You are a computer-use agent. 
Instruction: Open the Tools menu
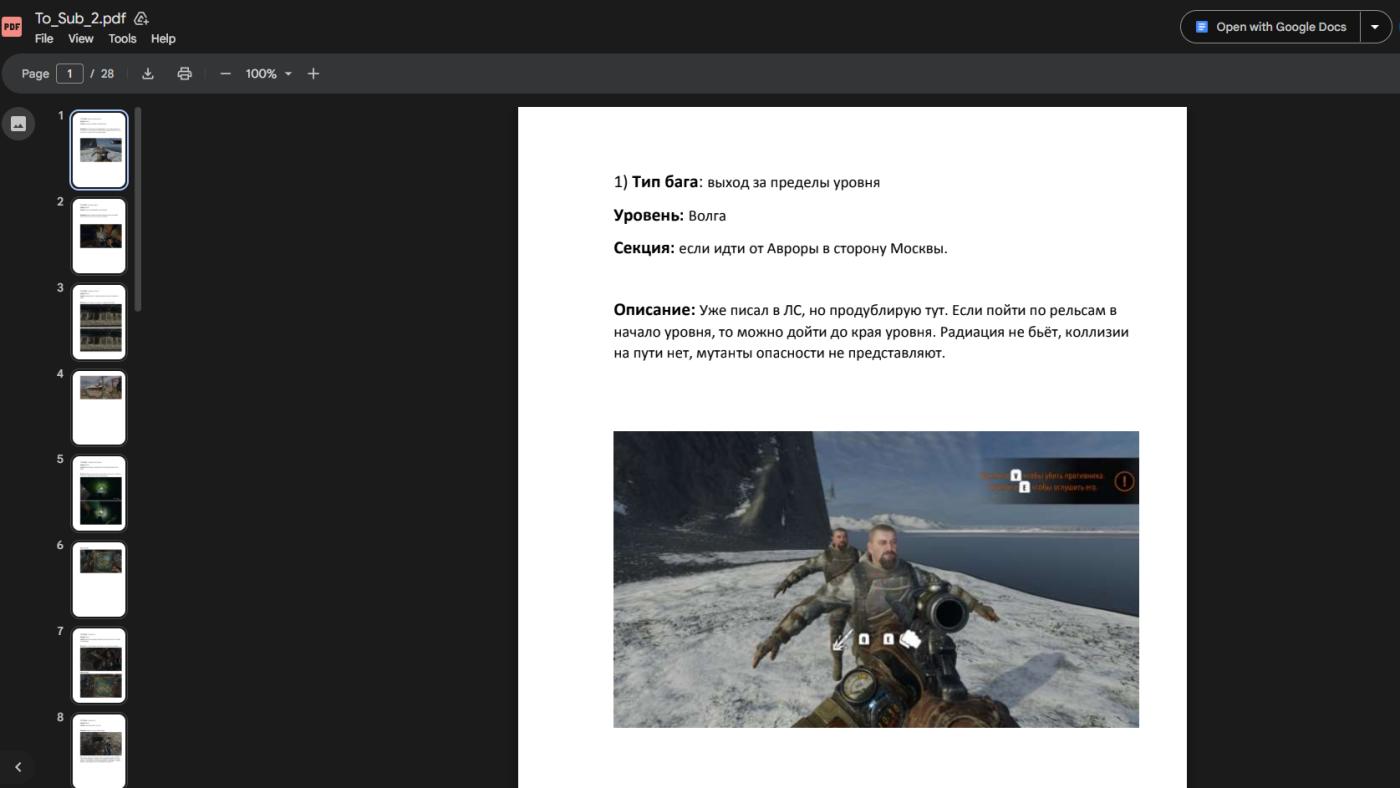tap(122, 39)
